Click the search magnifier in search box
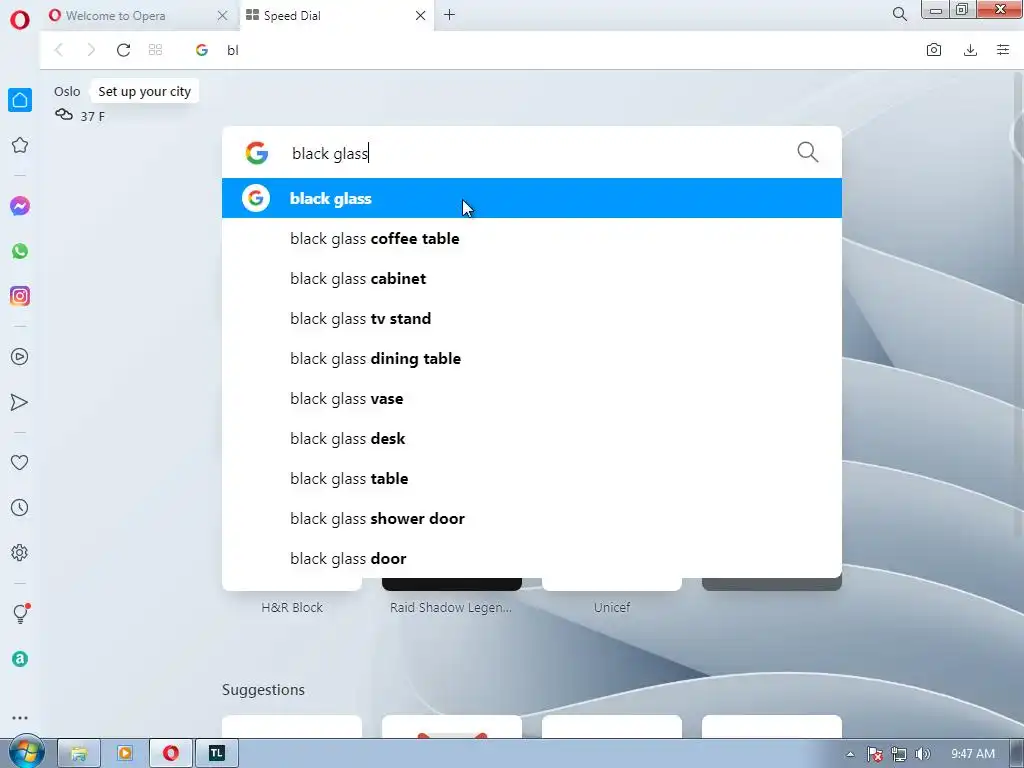1024x768 pixels. click(808, 152)
